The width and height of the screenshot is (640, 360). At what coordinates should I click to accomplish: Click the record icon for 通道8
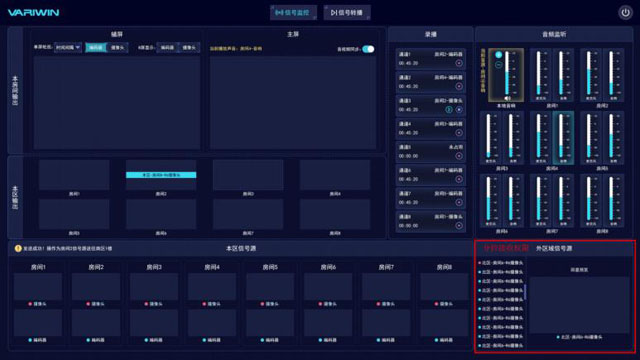[x=459, y=226]
